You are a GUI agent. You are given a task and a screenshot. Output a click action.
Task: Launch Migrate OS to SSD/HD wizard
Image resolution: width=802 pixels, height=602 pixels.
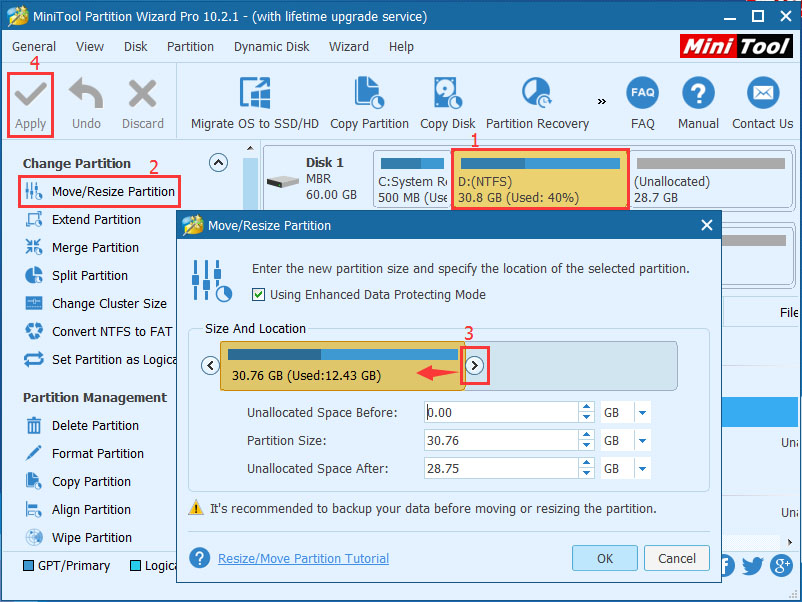click(x=255, y=103)
